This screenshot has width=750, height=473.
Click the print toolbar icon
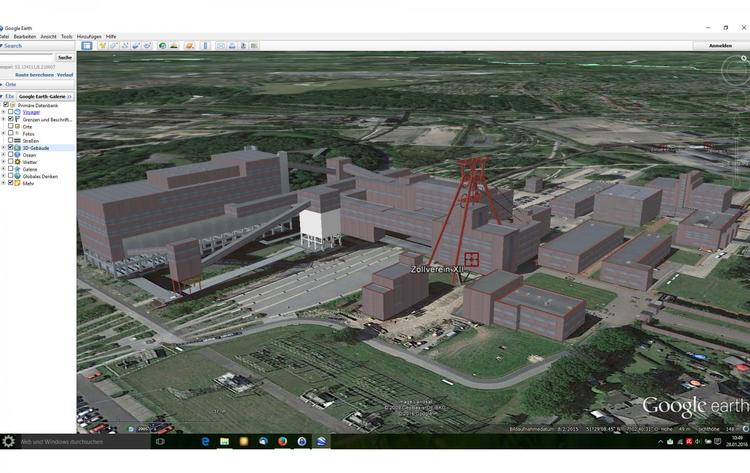(232, 45)
